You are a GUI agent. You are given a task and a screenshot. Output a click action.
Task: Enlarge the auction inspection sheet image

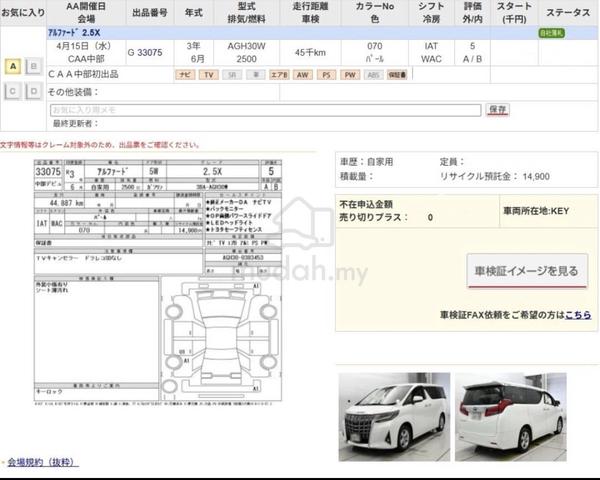tap(158, 282)
